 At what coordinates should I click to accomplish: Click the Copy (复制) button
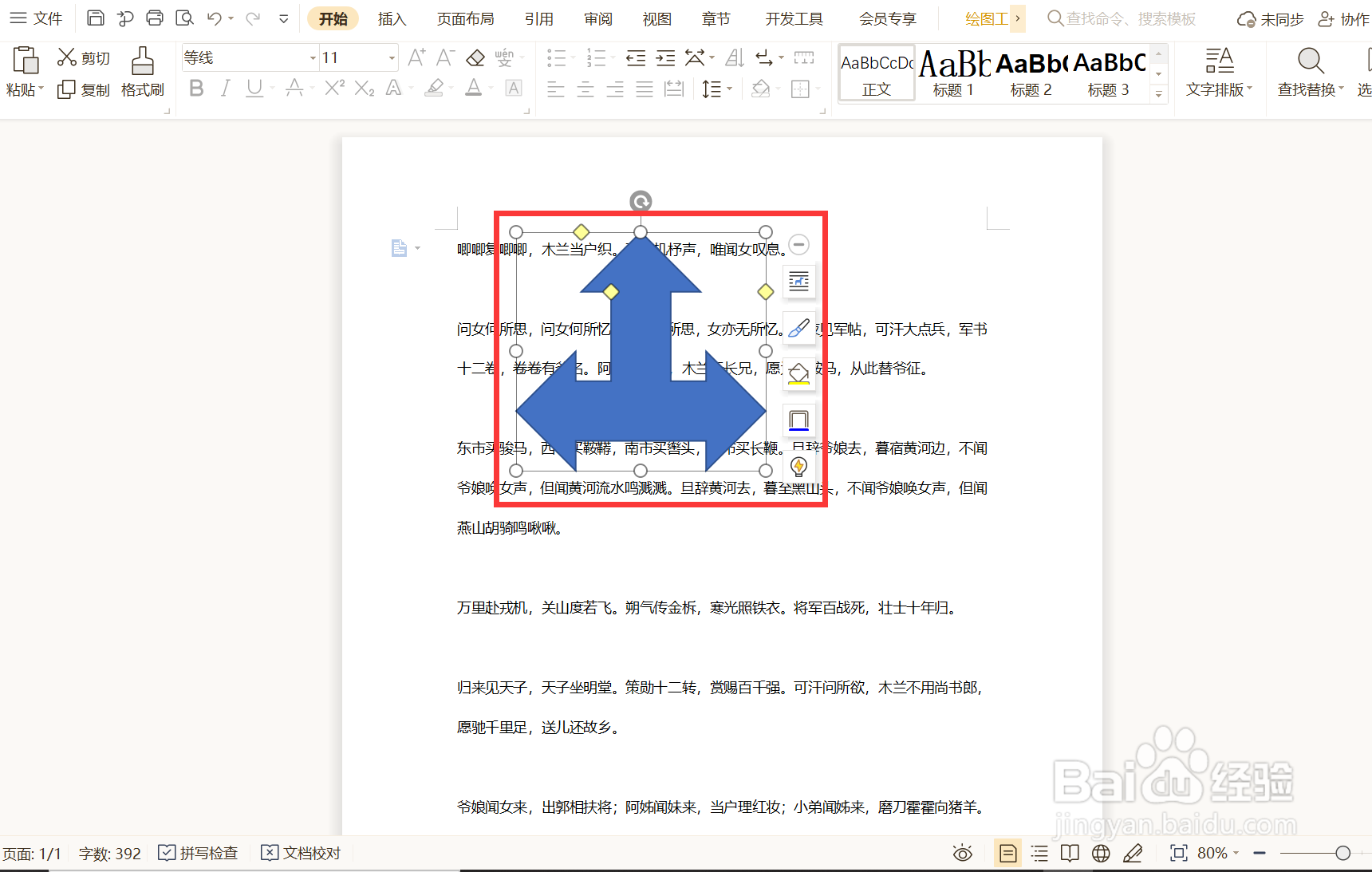click(x=83, y=89)
